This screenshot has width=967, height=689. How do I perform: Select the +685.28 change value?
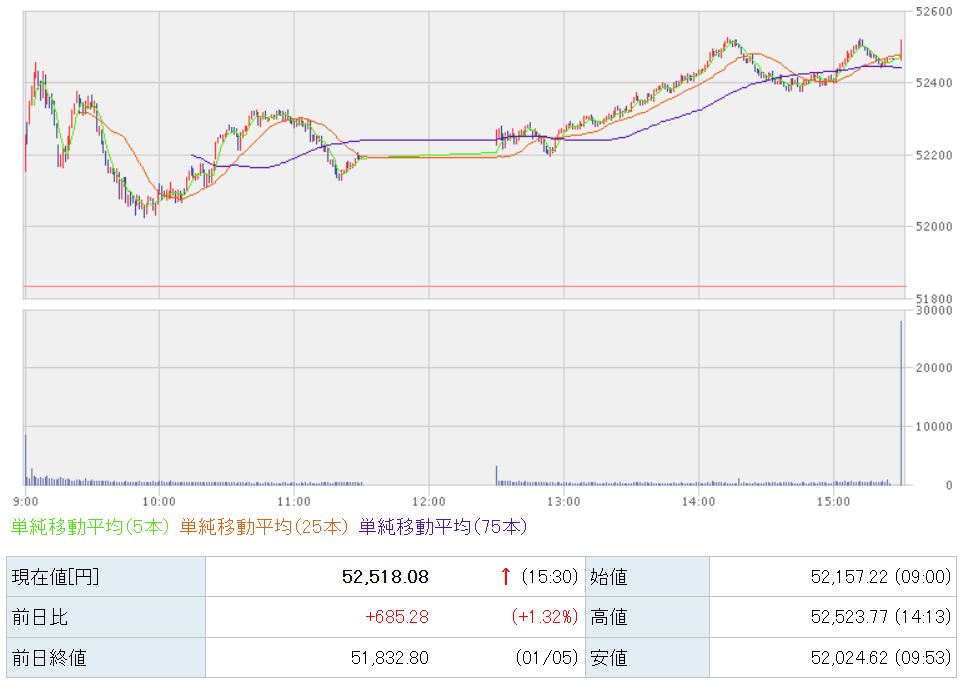(395, 617)
